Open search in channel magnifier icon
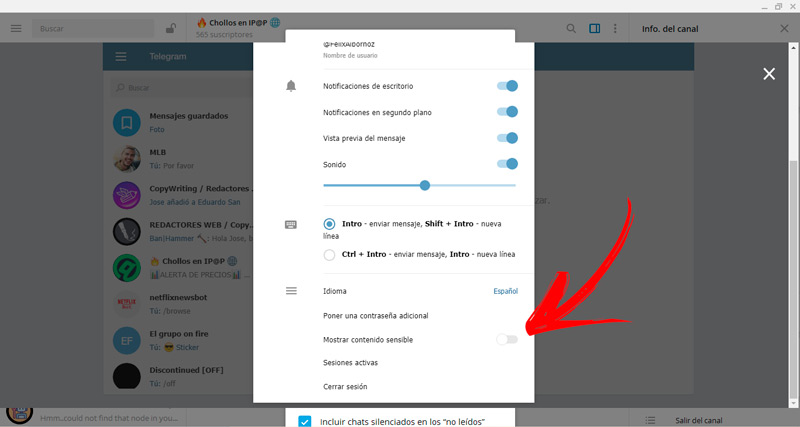 click(571, 29)
